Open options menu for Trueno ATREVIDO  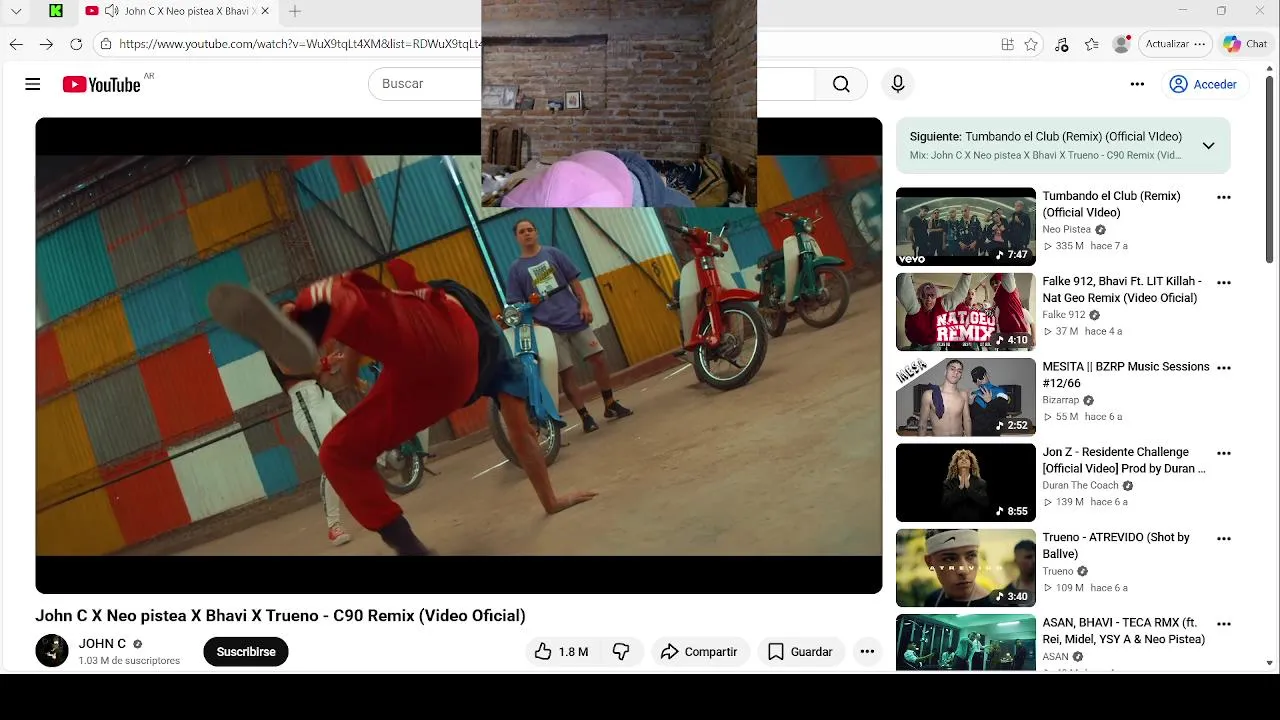click(x=1223, y=538)
